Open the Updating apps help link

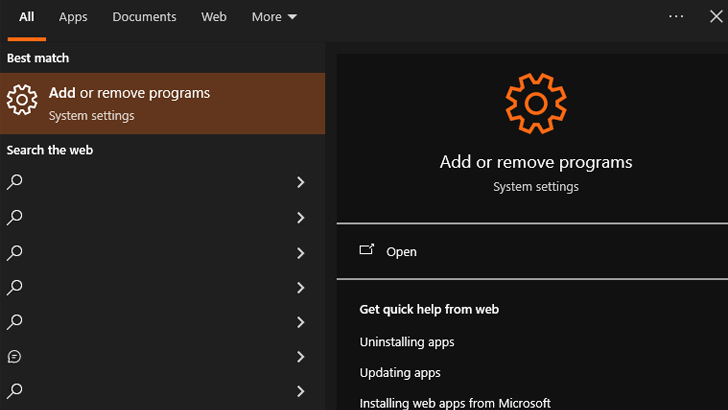pyautogui.click(x=400, y=373)
